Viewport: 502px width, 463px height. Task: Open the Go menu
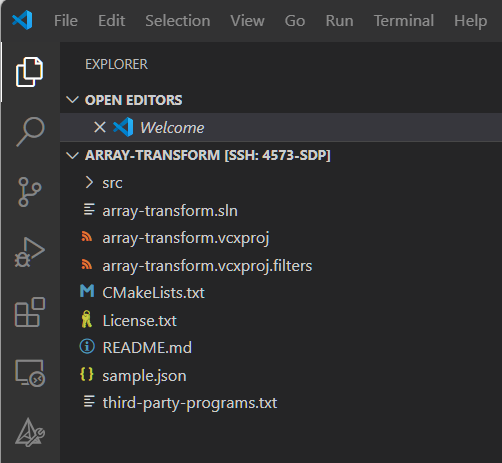pos(295,21)
